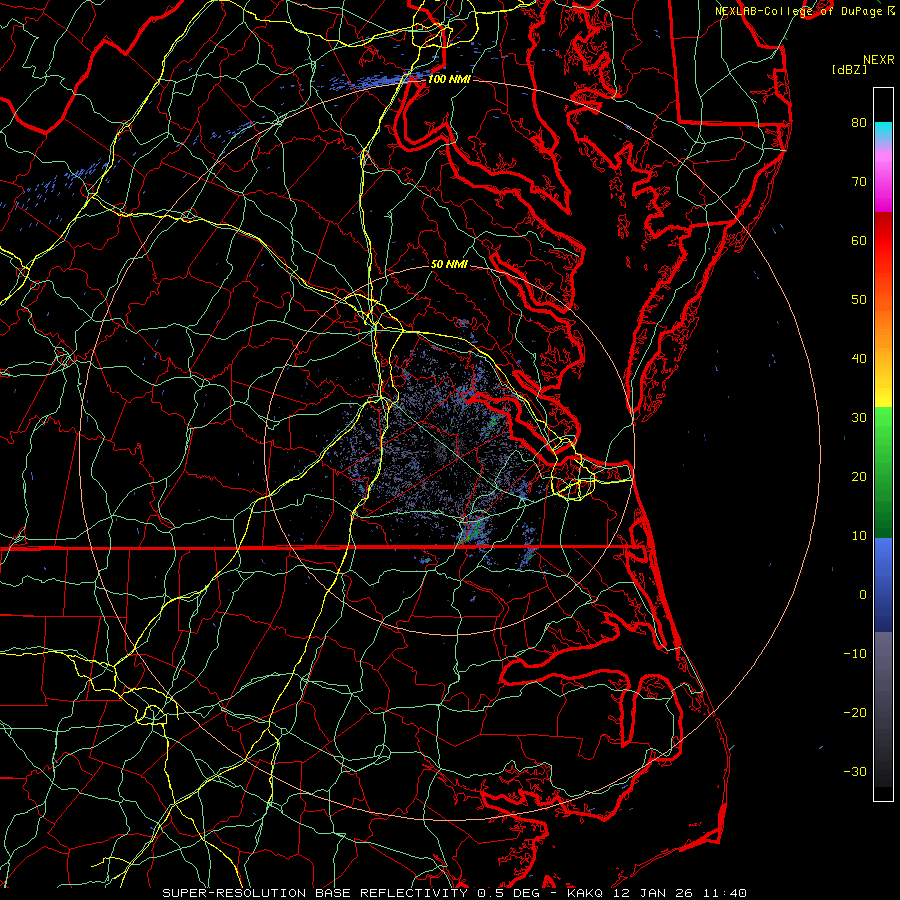
Task: Click the 20 value on the dBZ scale
Action: [859, 477]
